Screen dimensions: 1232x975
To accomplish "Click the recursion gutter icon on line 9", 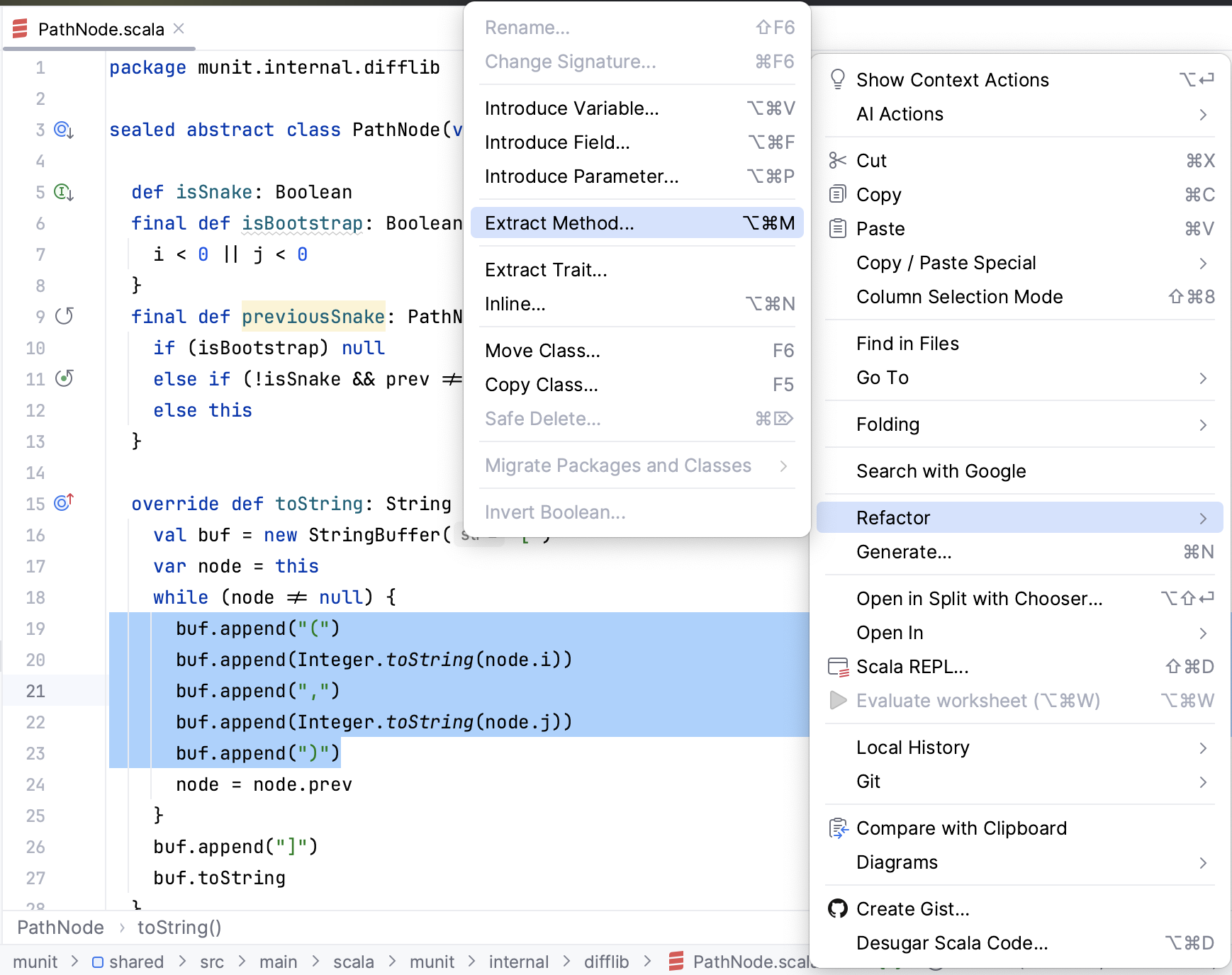I will (65, 316).
